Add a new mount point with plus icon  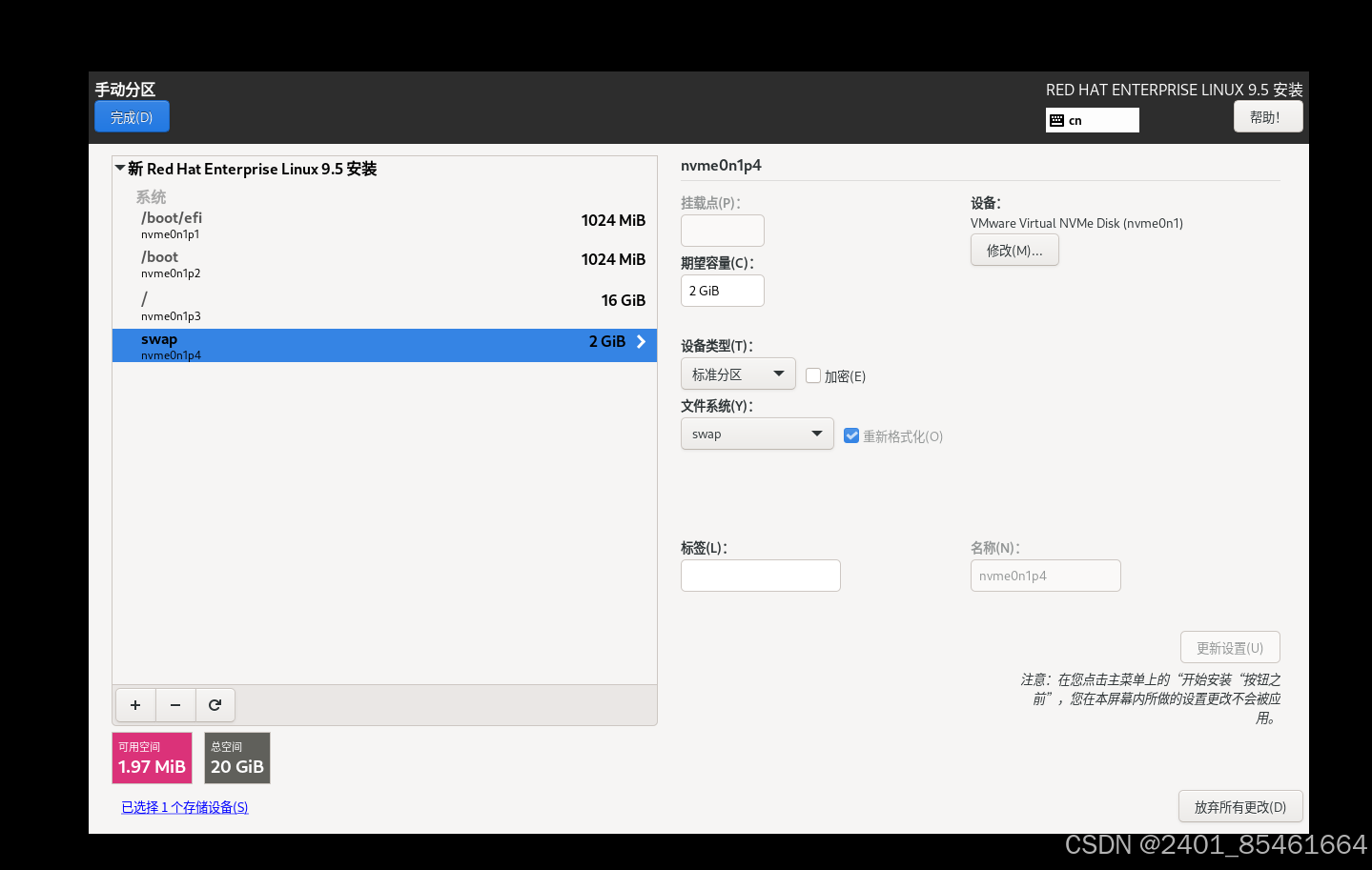[x=135, y=705]
